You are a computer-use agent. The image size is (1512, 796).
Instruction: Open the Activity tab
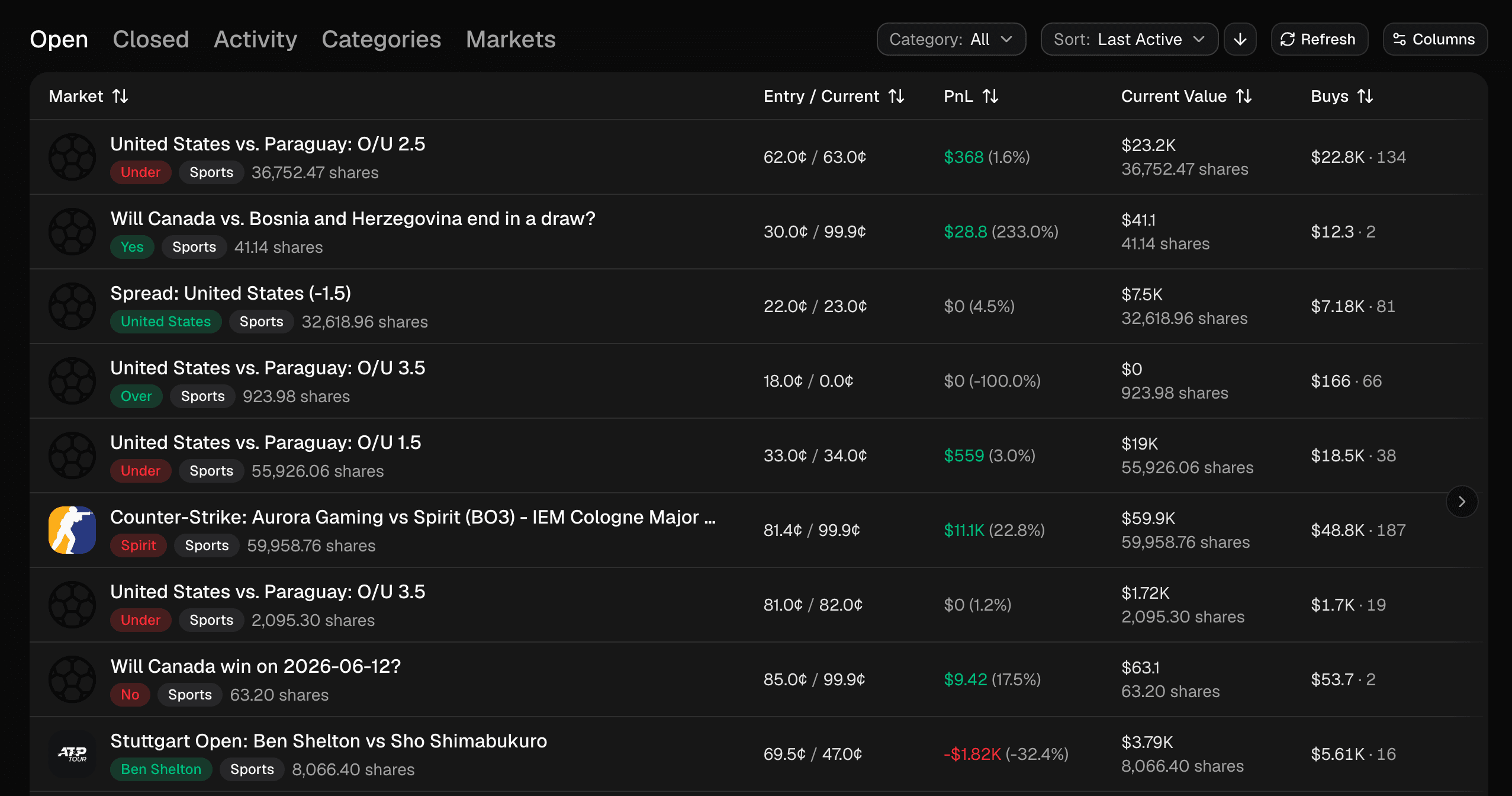[x=255, y=39]
